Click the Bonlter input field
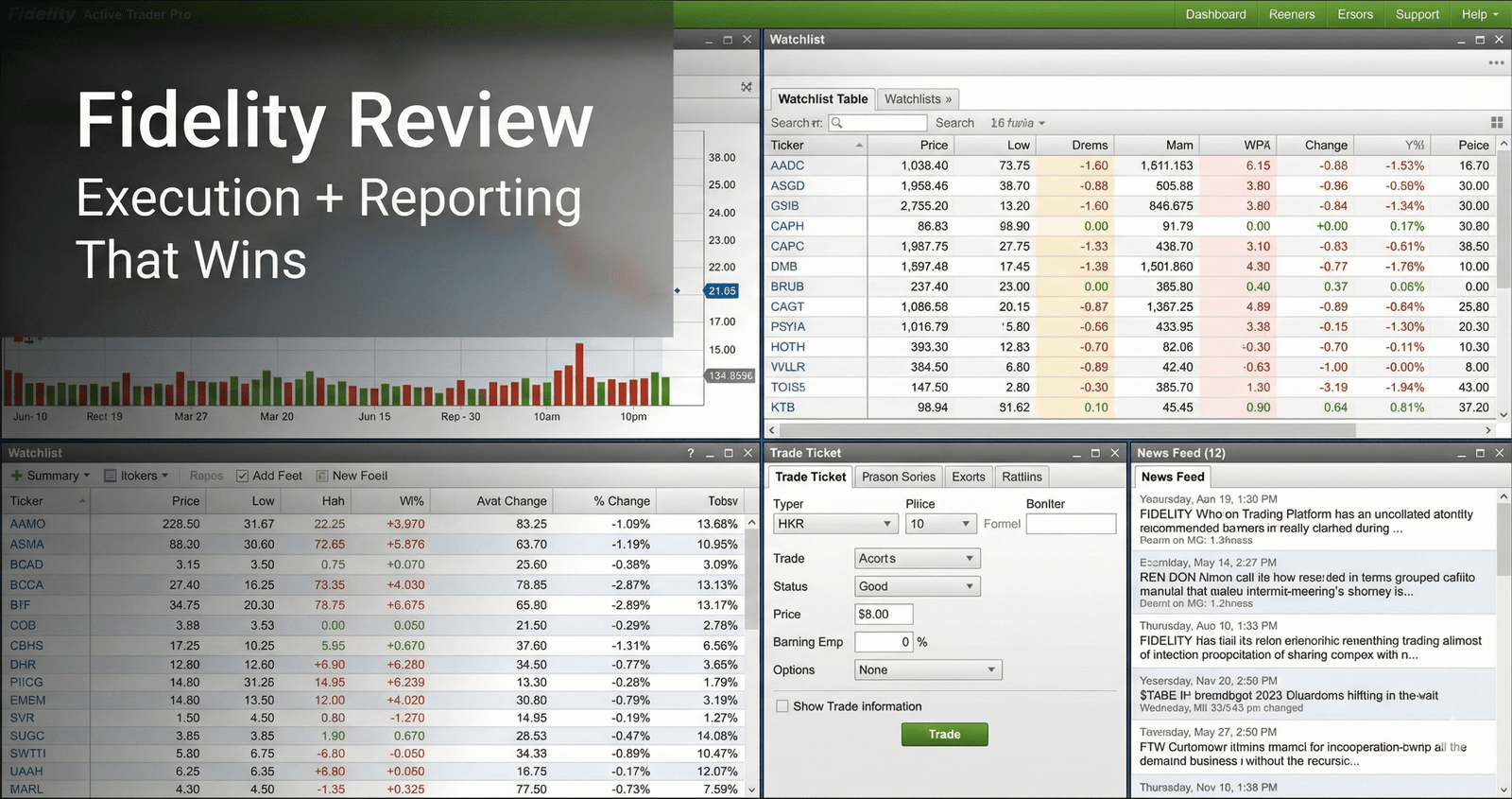The width and height of the screenshot is (1512, 799). click(x=1071, y=524)
